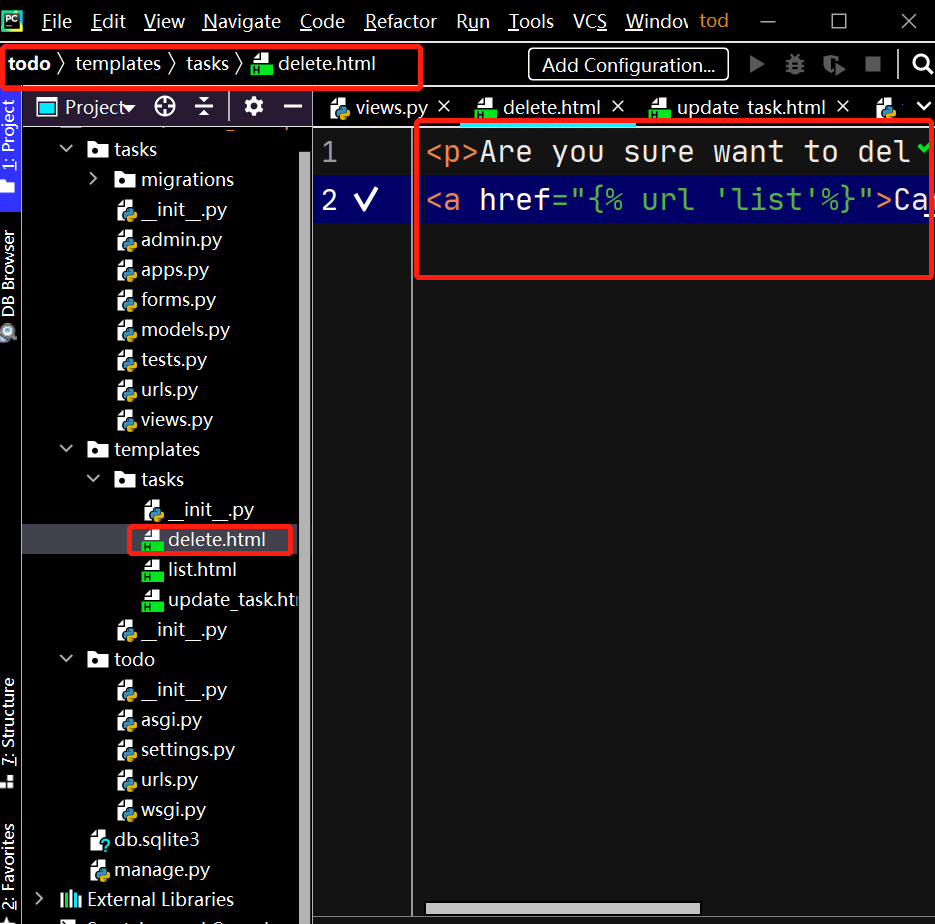Click the locate/scroll-from-source crosshair icon
This screenshot has width=935, height=924.
(165, 107)
